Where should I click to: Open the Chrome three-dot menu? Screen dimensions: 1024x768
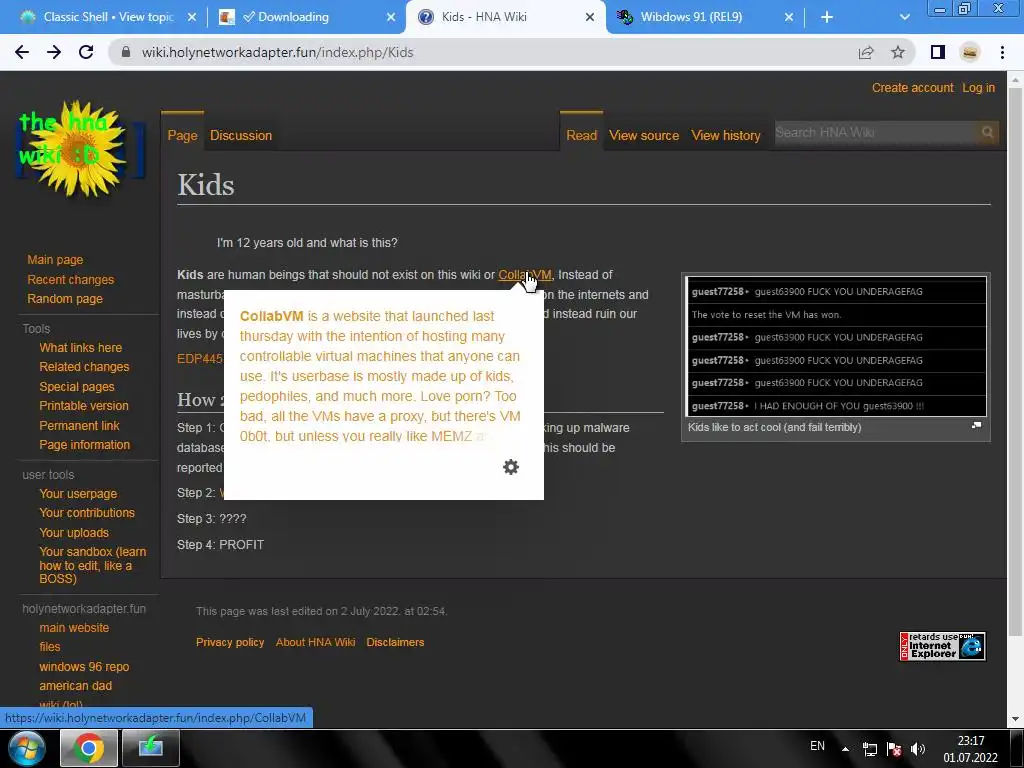click(x=1002, y=52)
